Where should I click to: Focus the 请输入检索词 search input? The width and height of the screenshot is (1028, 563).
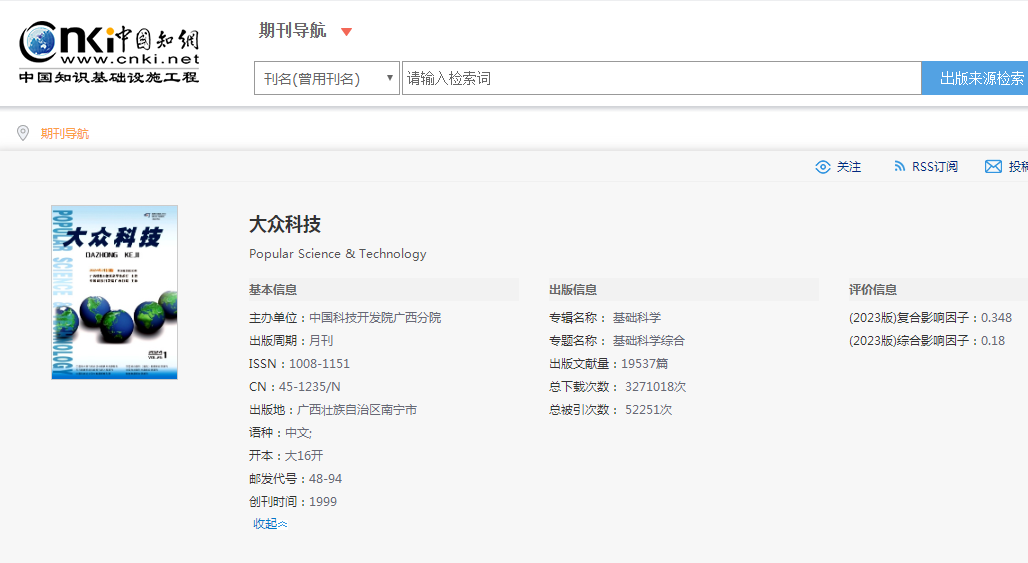coord(660,79)
